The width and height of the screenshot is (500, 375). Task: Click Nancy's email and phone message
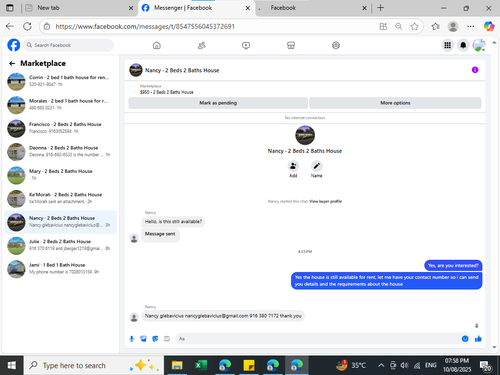click(x=223, y=316)
